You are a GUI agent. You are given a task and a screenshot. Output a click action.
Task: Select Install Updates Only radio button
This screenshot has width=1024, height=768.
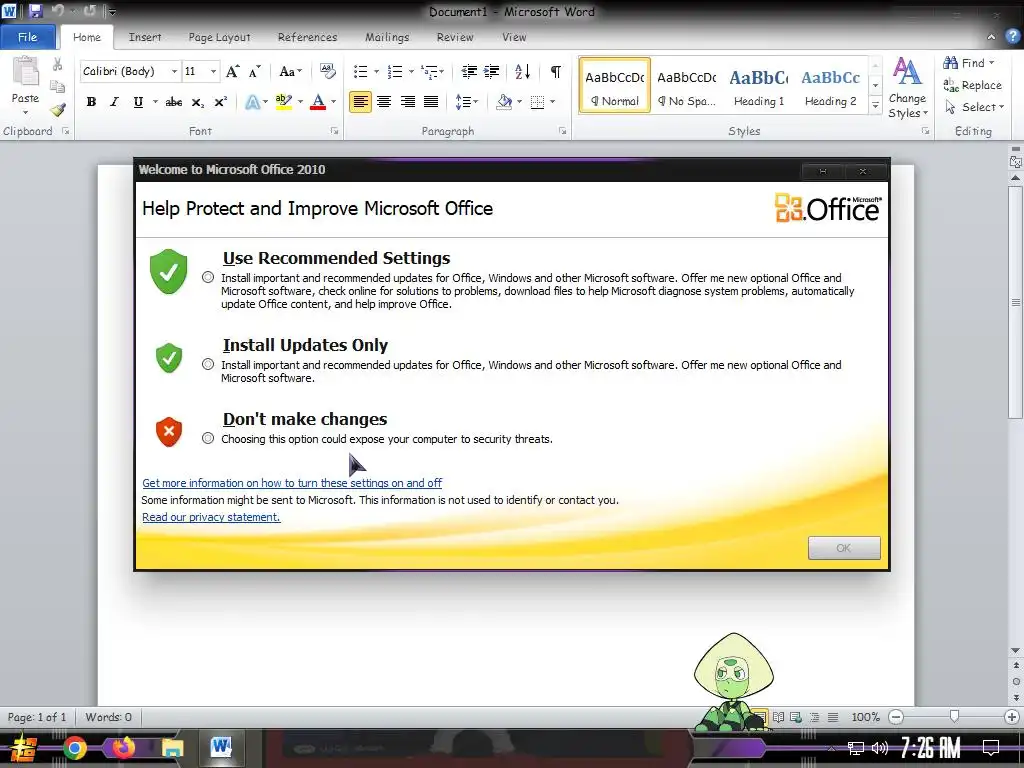click(208, 364)
